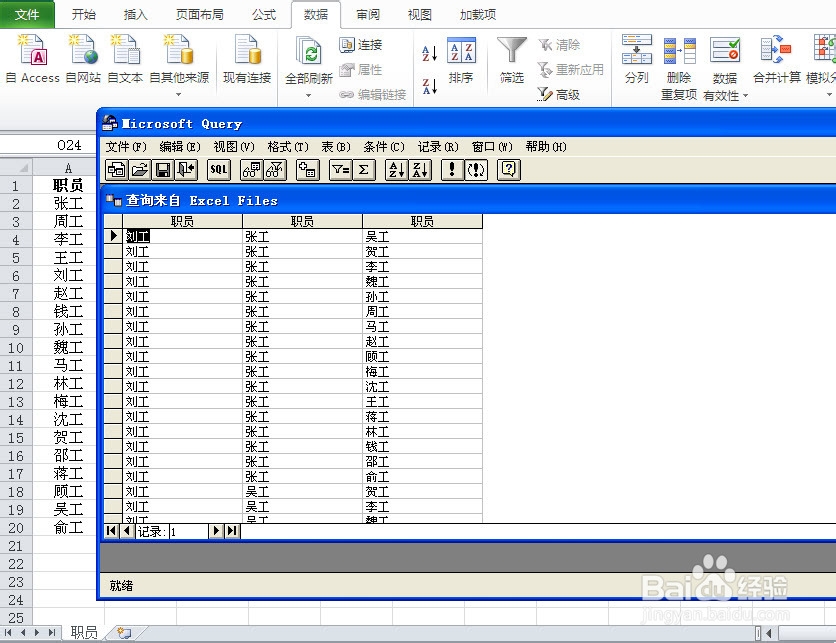The image size is (836, 643).
Task: Switch to Excel Formulas tab
Action: (x=264, y=14)
